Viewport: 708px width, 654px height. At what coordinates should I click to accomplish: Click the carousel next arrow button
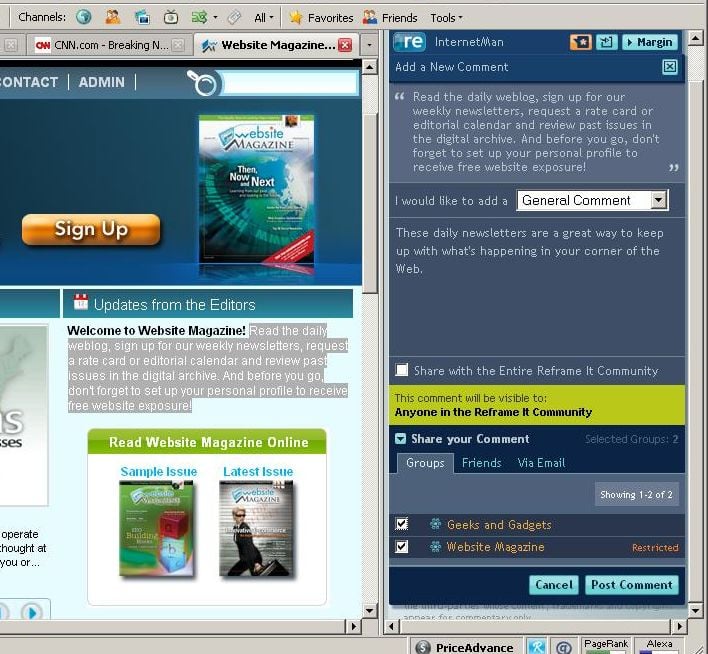coord(32,613)
